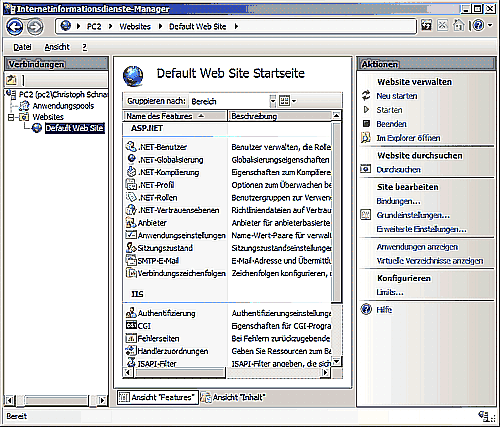Image resolution: width=500 pixels, height=427 pixels.
Task: Click the .NET-Globalisierung feature icon
Action: [x=132, y=159]
